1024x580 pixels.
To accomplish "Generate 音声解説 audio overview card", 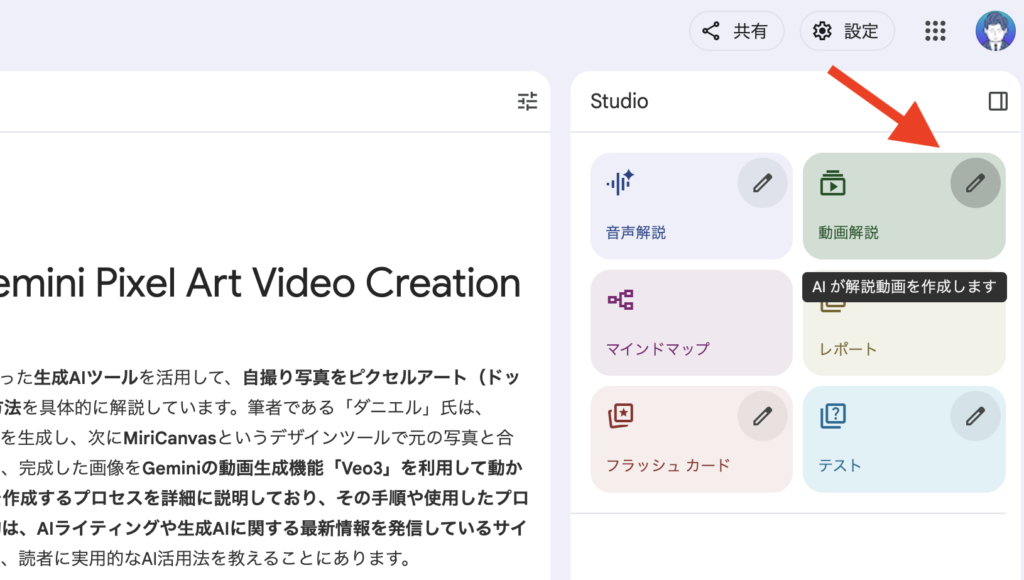I will pos(660,220).
